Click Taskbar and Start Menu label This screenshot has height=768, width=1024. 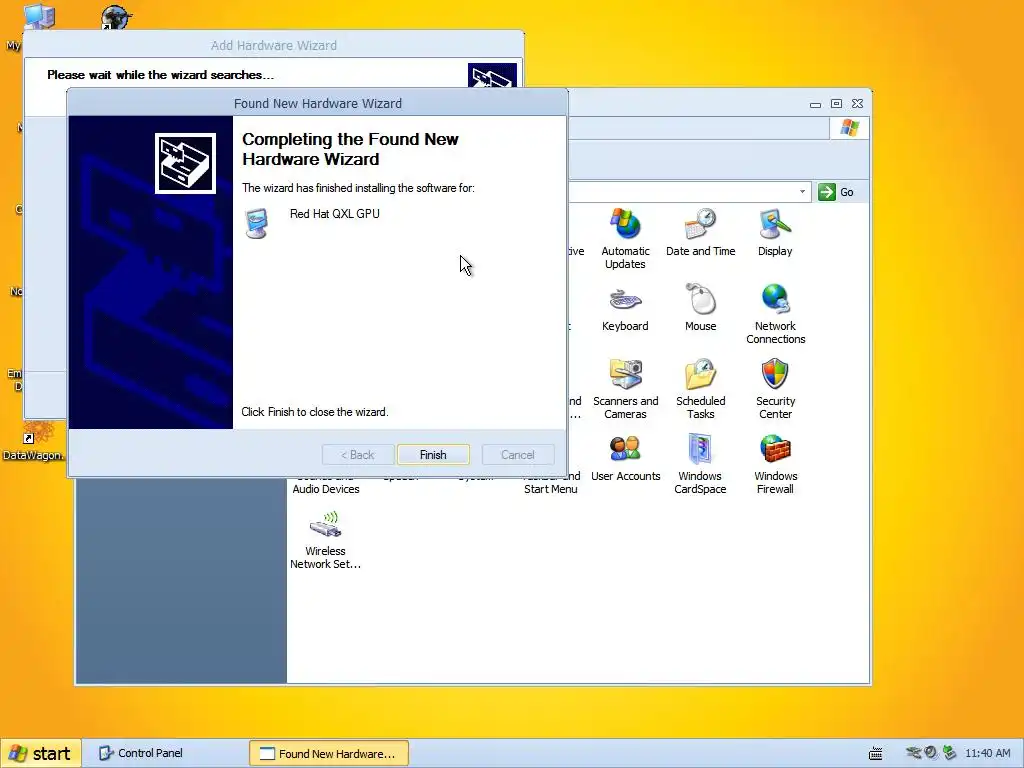[551, 483]
